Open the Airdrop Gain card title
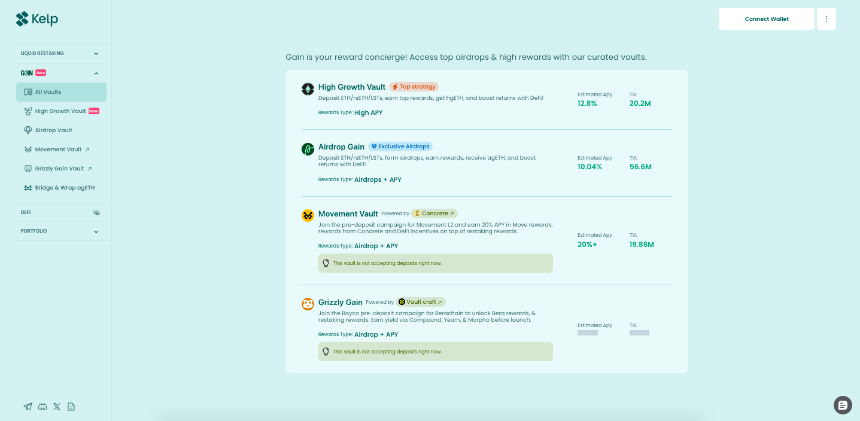 (x=341, y=147)
